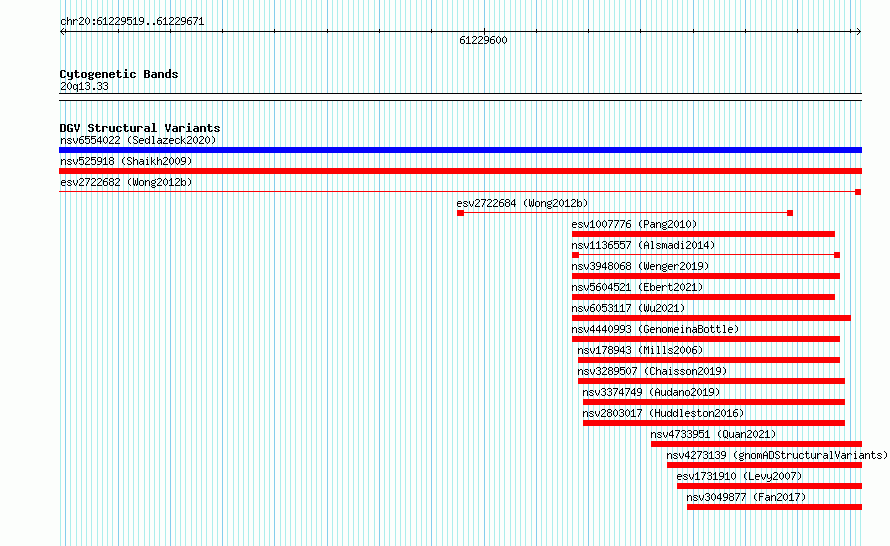This screenshot has height=546, width=890.
Task: Click the nsv3374749 (Audano2019) label
Action: 651,392
